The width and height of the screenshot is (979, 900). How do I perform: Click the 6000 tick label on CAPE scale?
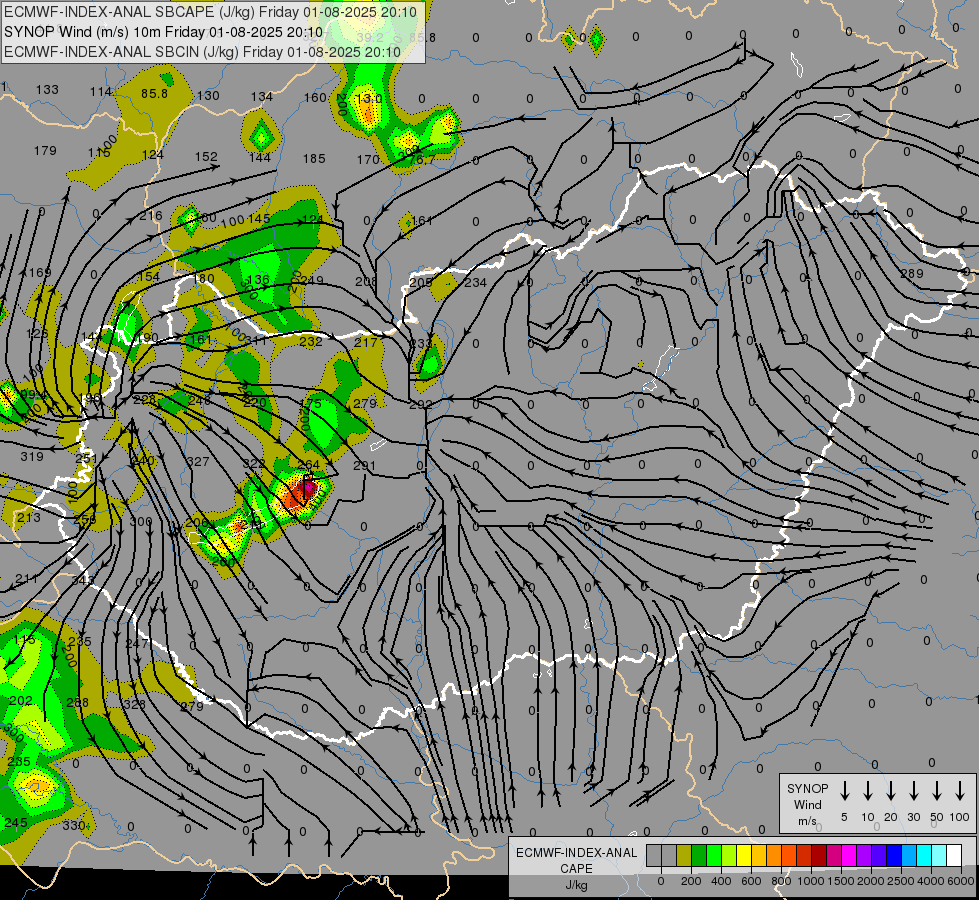[x=961, y=881]
